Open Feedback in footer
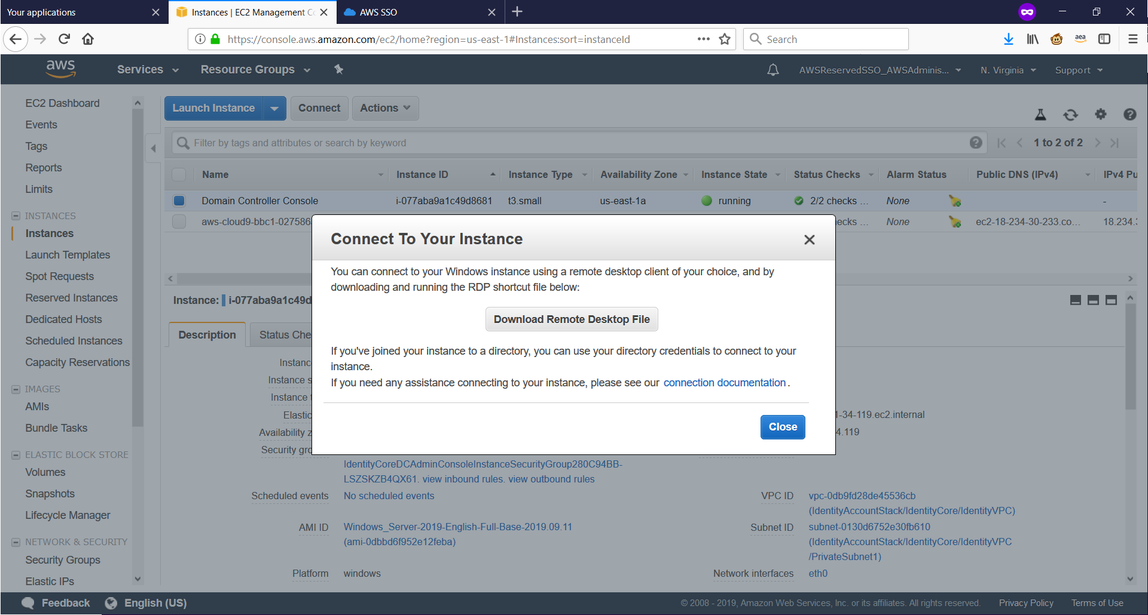 tap(56, 603)
